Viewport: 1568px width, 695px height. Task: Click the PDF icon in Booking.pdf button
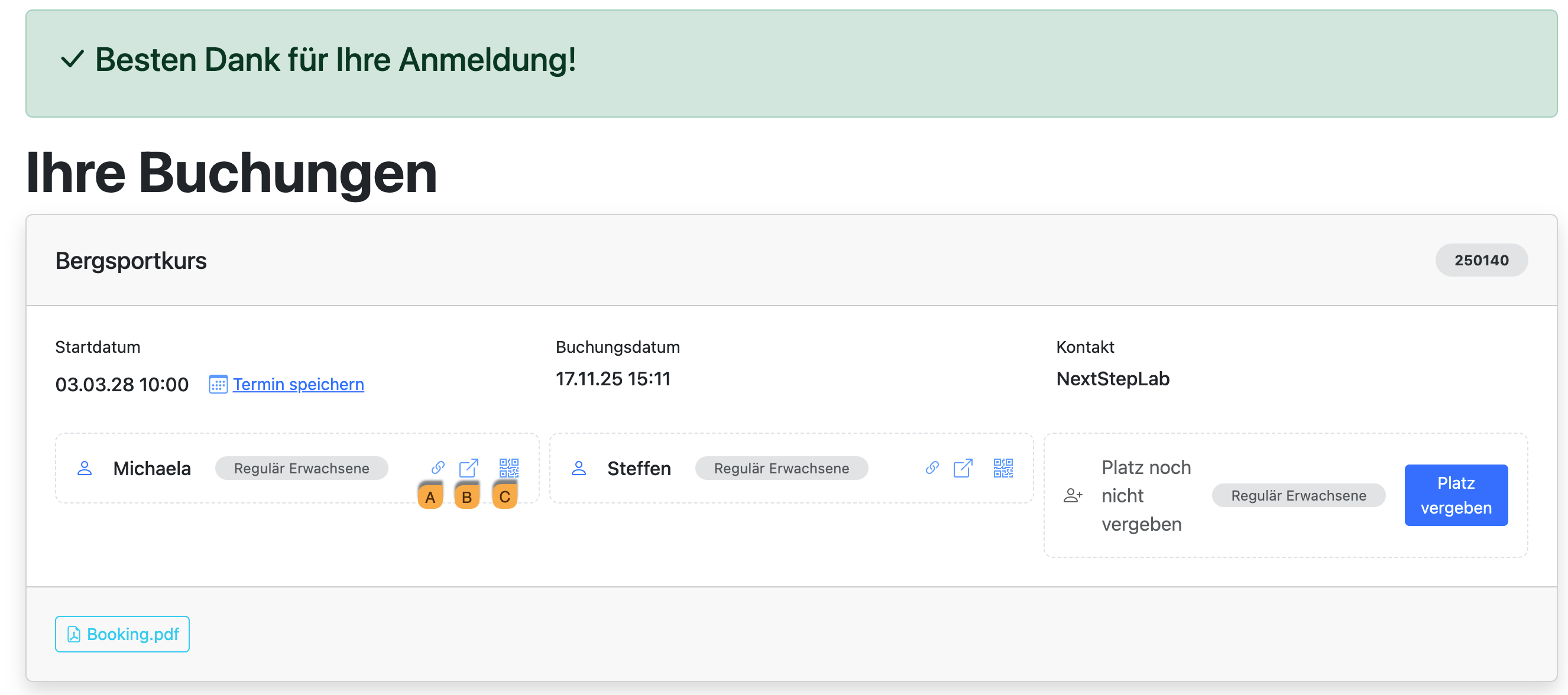[x=74, y=634]
